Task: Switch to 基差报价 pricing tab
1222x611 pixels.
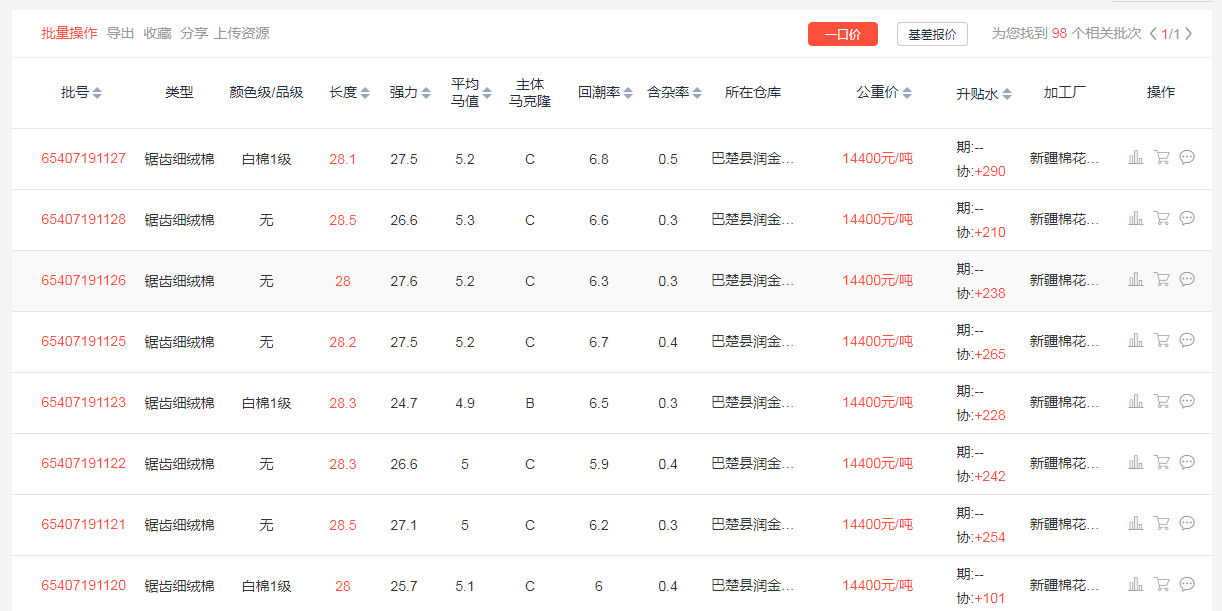Action: pos(932,34)
